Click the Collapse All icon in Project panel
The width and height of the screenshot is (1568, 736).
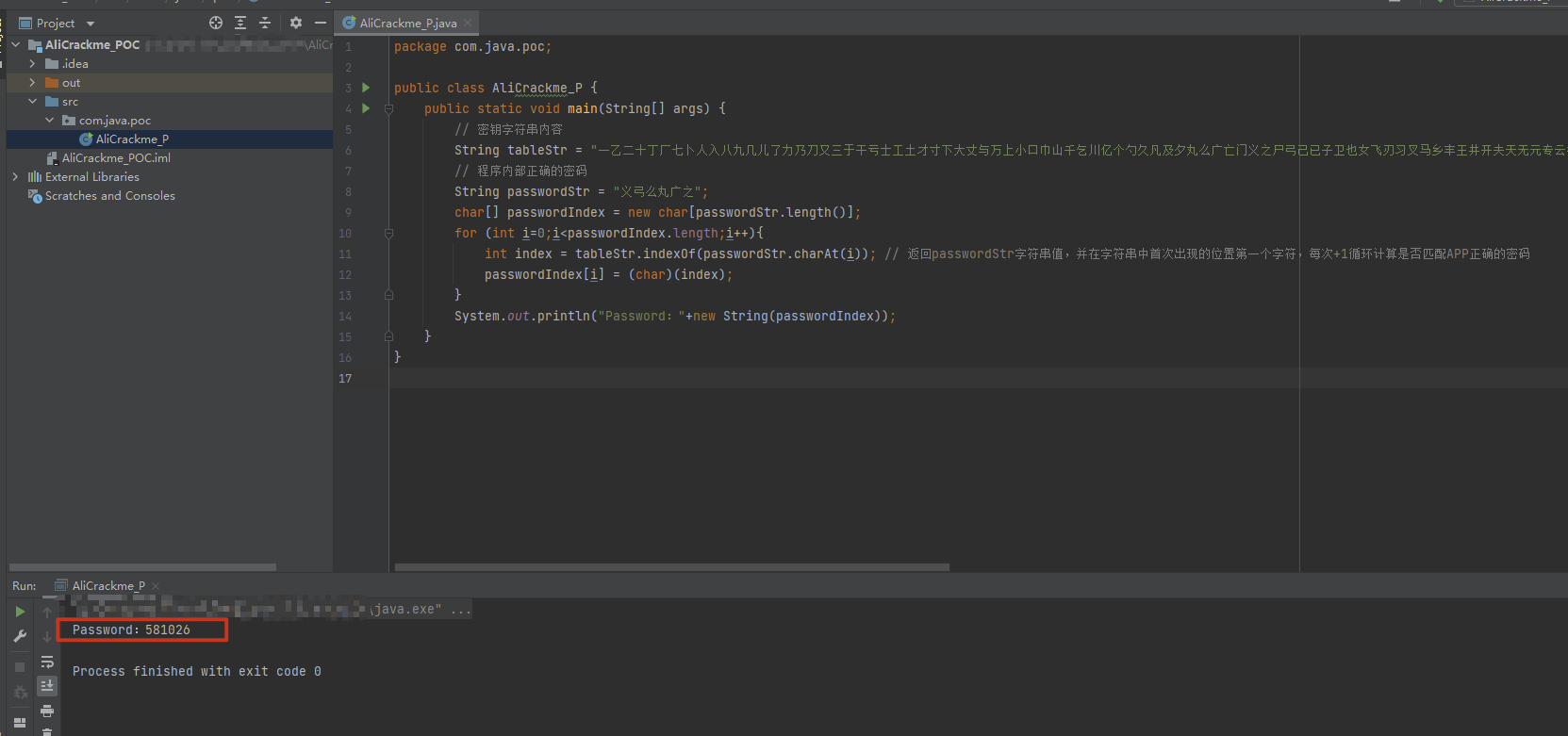[x=265, y=23]
